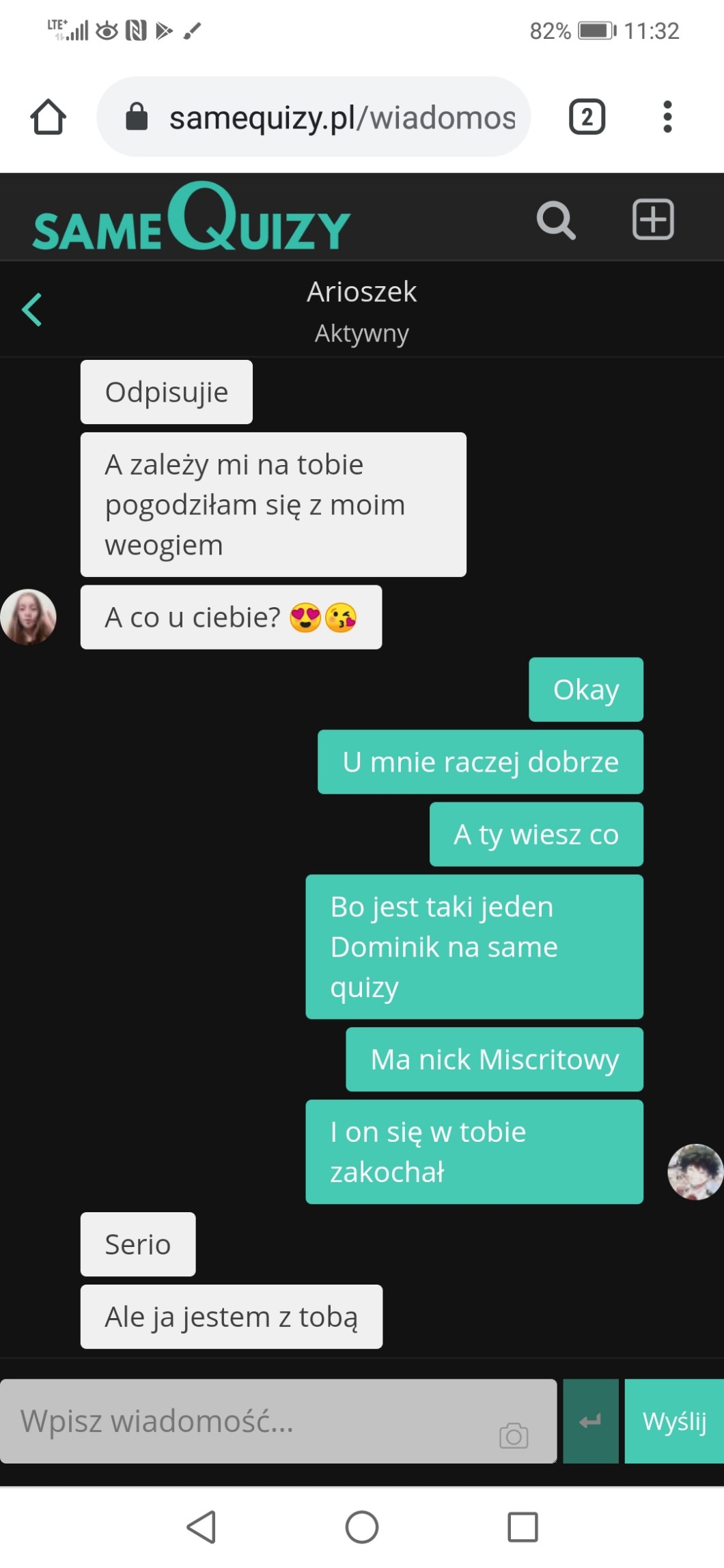Click the plus icon to create quiz
Viewport: 724px width, 1568px height.
point(653,220)
